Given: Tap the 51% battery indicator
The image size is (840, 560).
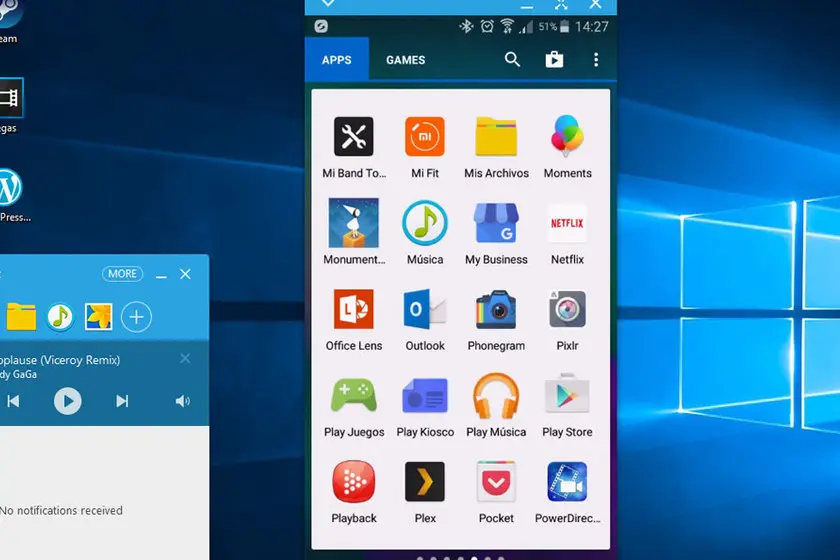Looking at the screenshot, I should tap(554, 26).
